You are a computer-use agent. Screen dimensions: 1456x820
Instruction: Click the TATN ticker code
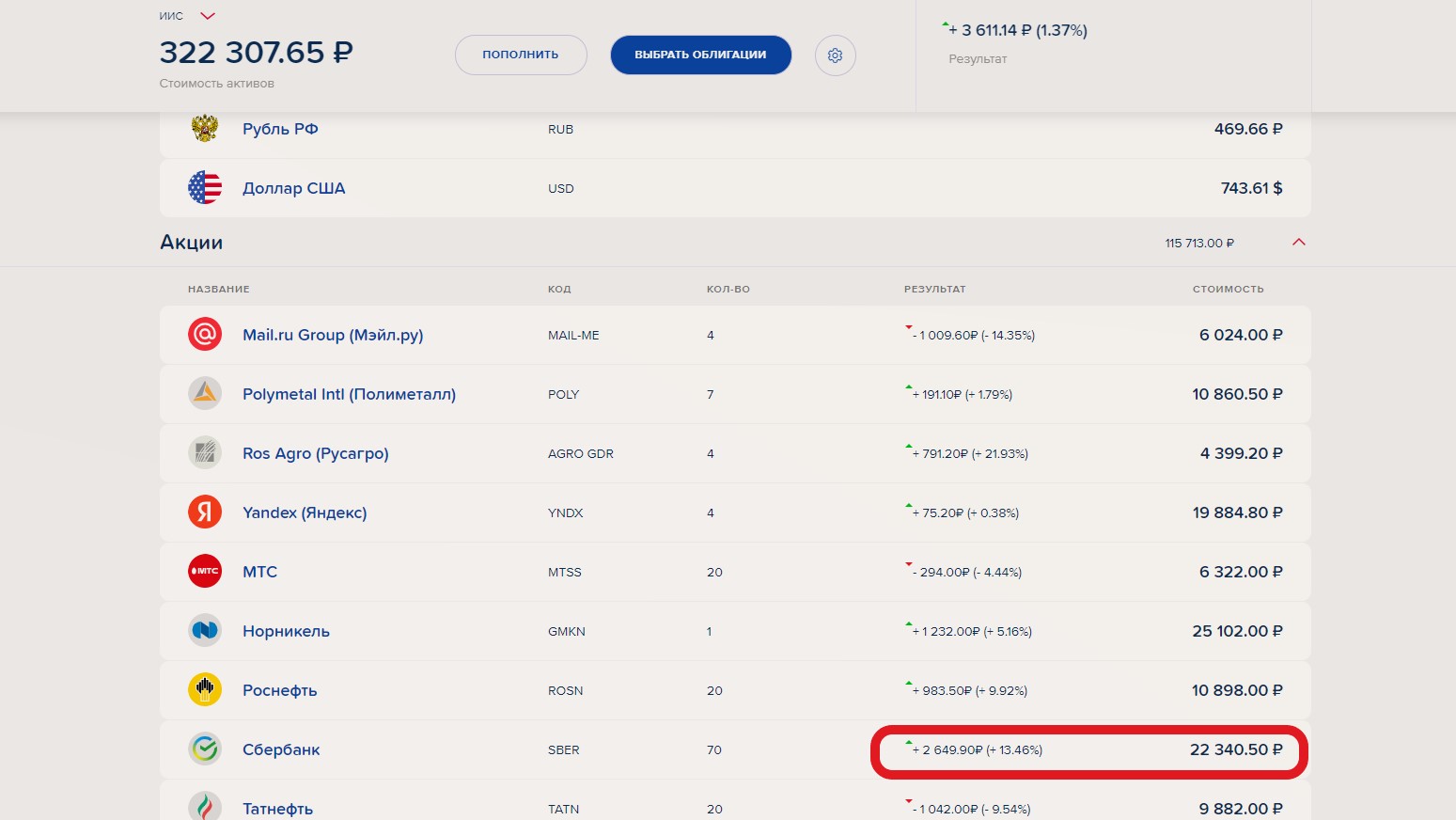pos(563,809)
